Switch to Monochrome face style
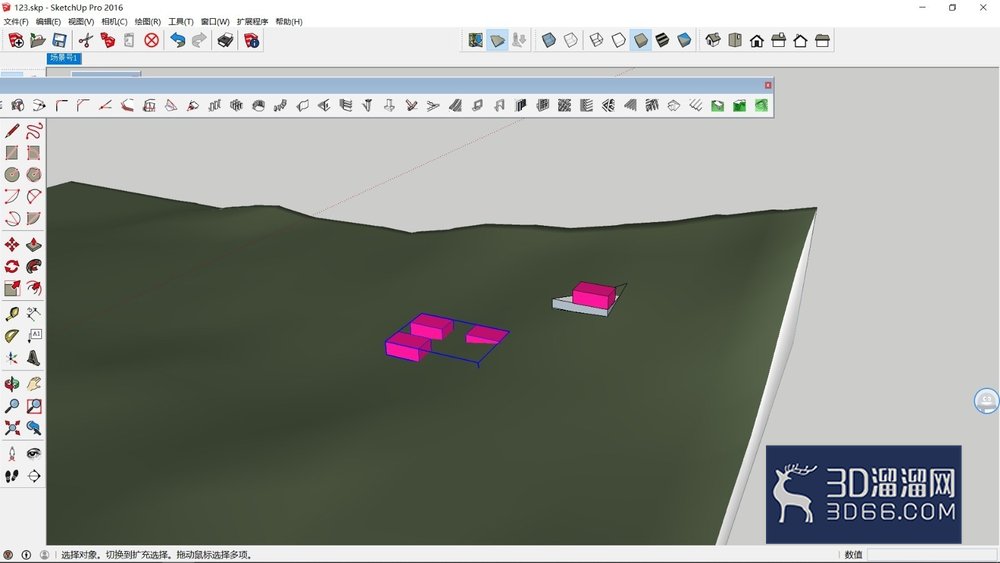This screenshot has height=563, width=1000. click(684, 40)
